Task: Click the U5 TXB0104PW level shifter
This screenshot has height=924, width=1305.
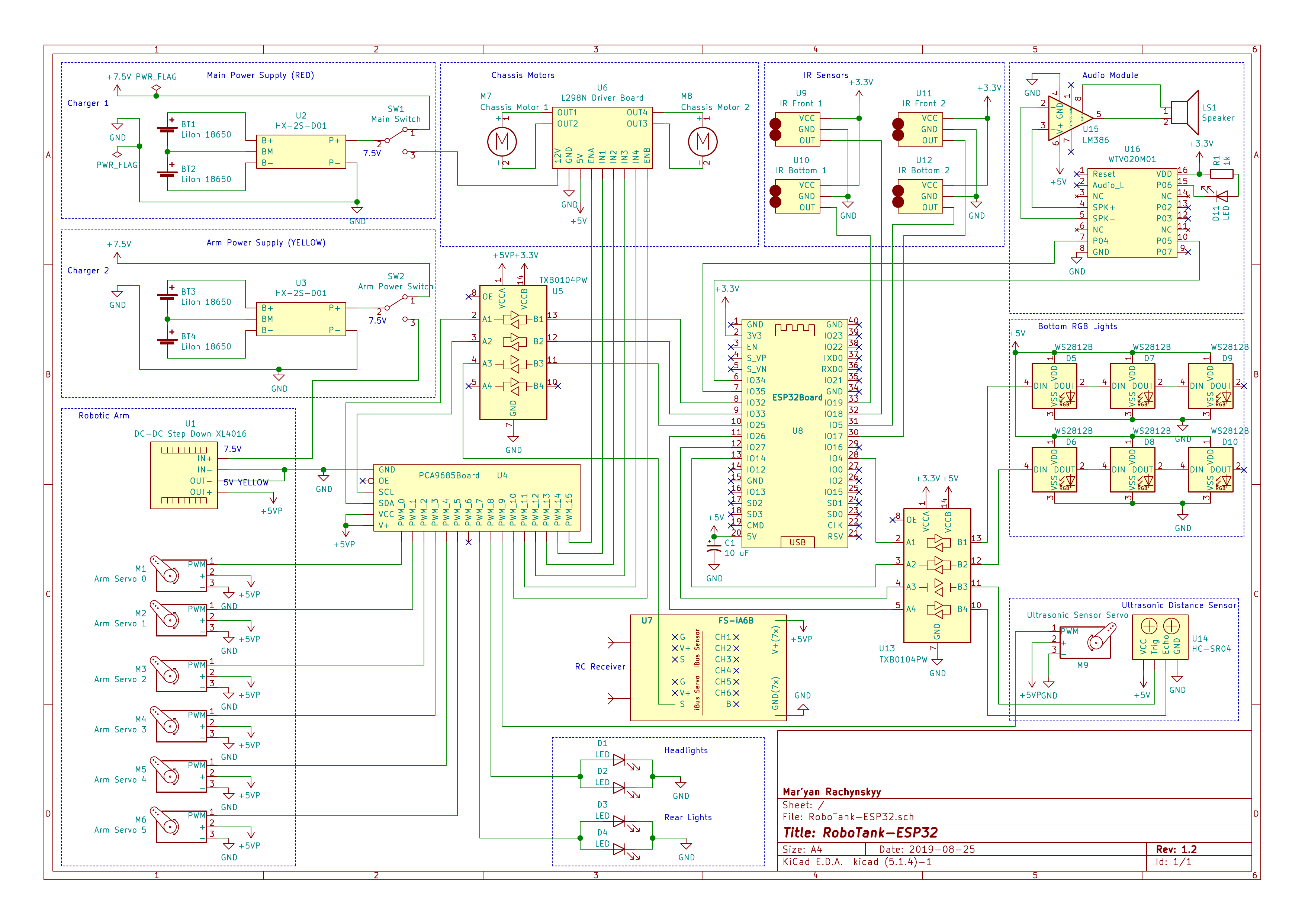Action: point(513,352)
